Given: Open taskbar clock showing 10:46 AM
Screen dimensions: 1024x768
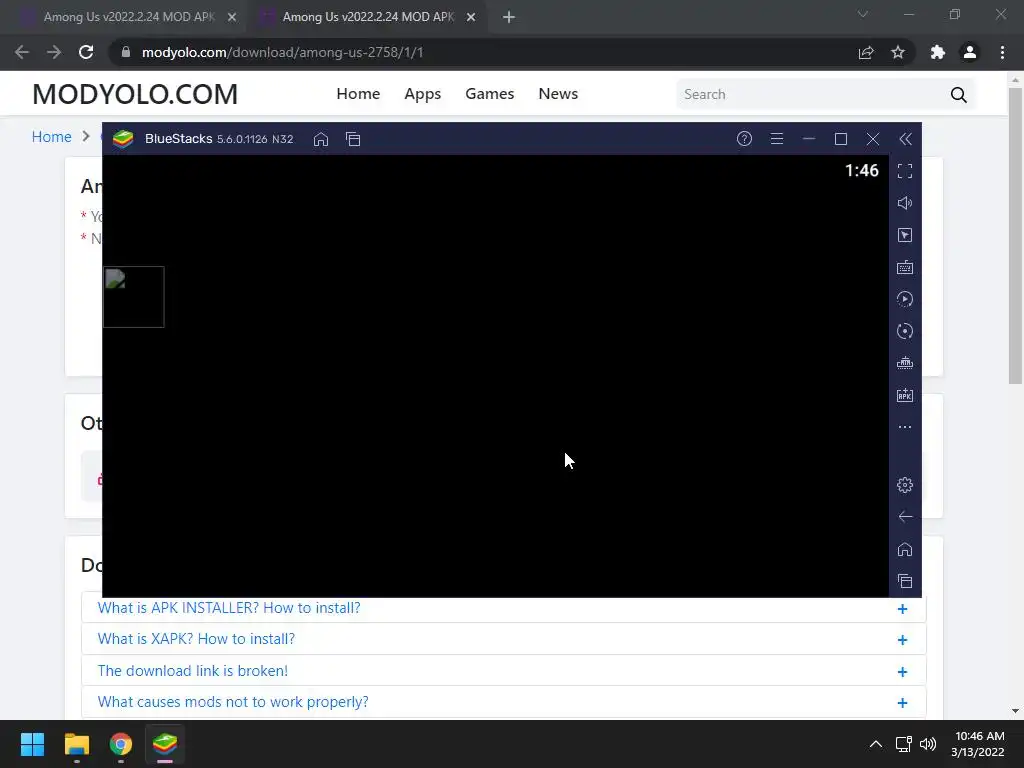Looking at the screenshot, I should (978, 744).
